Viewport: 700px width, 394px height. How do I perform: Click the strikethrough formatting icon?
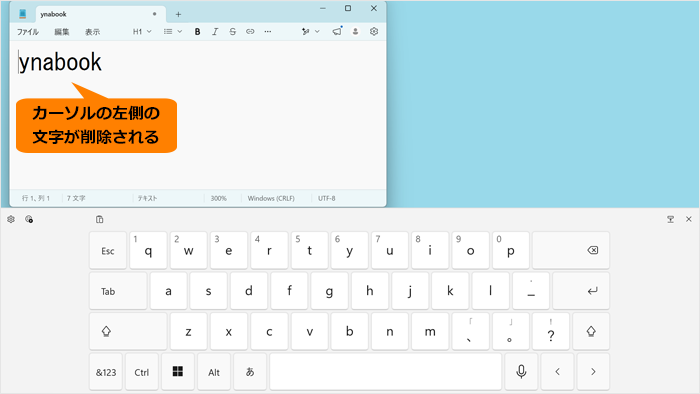click(233, 32)
